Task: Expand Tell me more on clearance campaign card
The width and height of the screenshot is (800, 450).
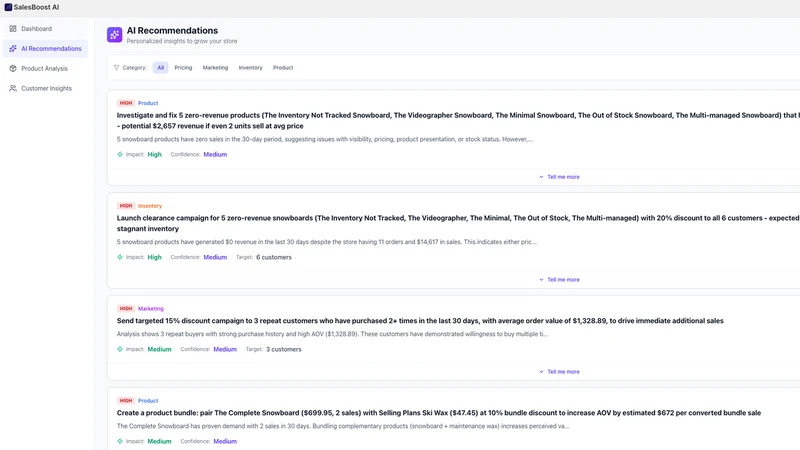Action: (559, 280)
